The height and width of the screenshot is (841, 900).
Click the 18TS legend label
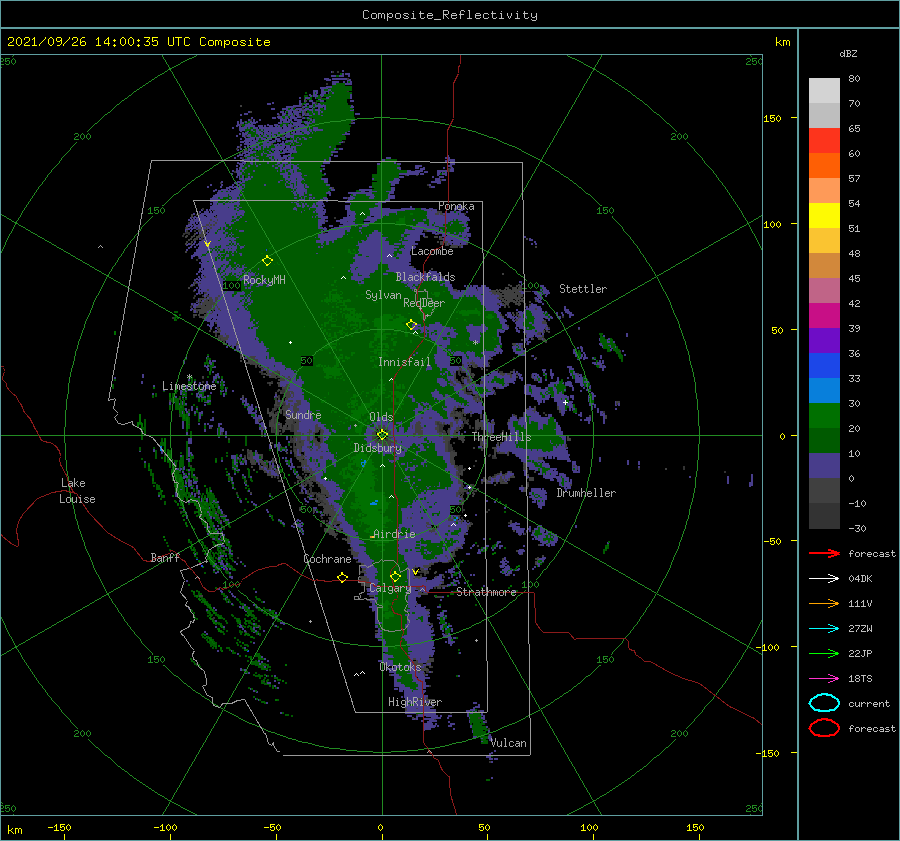coord(860,679)
